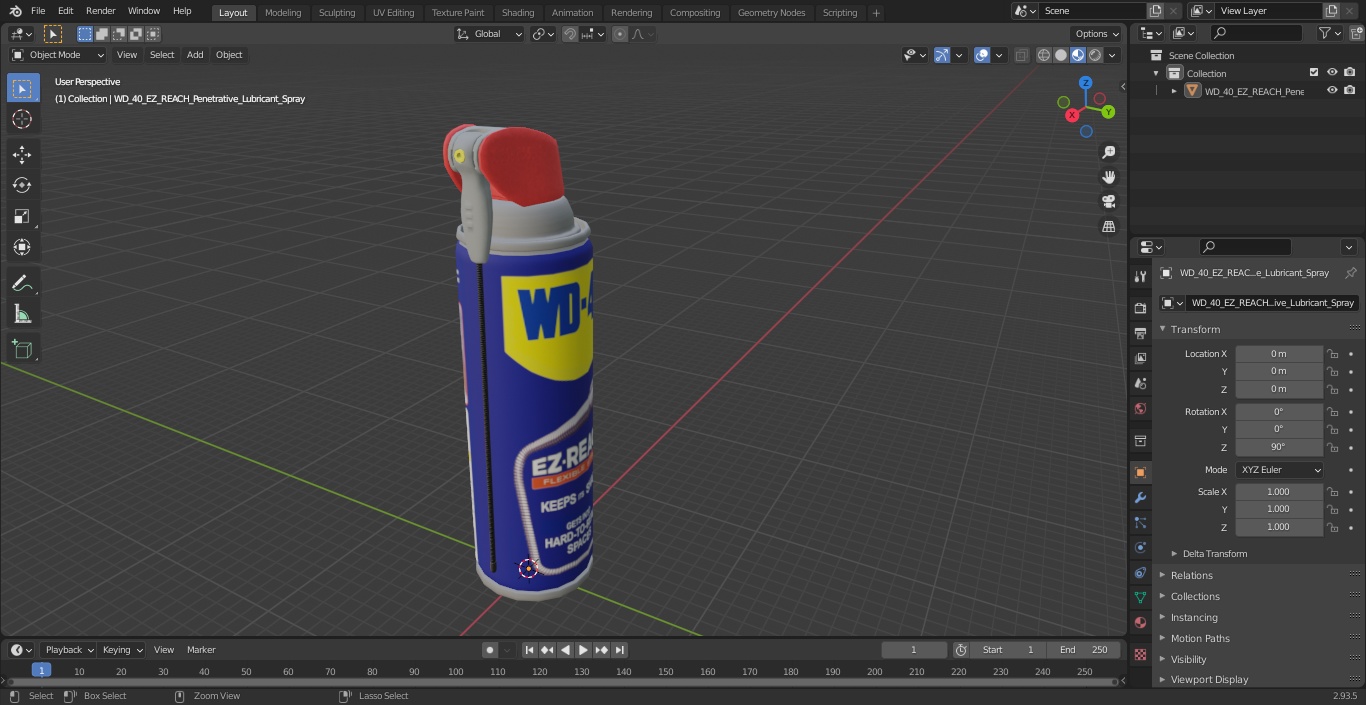Switch to the Modeling workspace tab

coord(283,13)
